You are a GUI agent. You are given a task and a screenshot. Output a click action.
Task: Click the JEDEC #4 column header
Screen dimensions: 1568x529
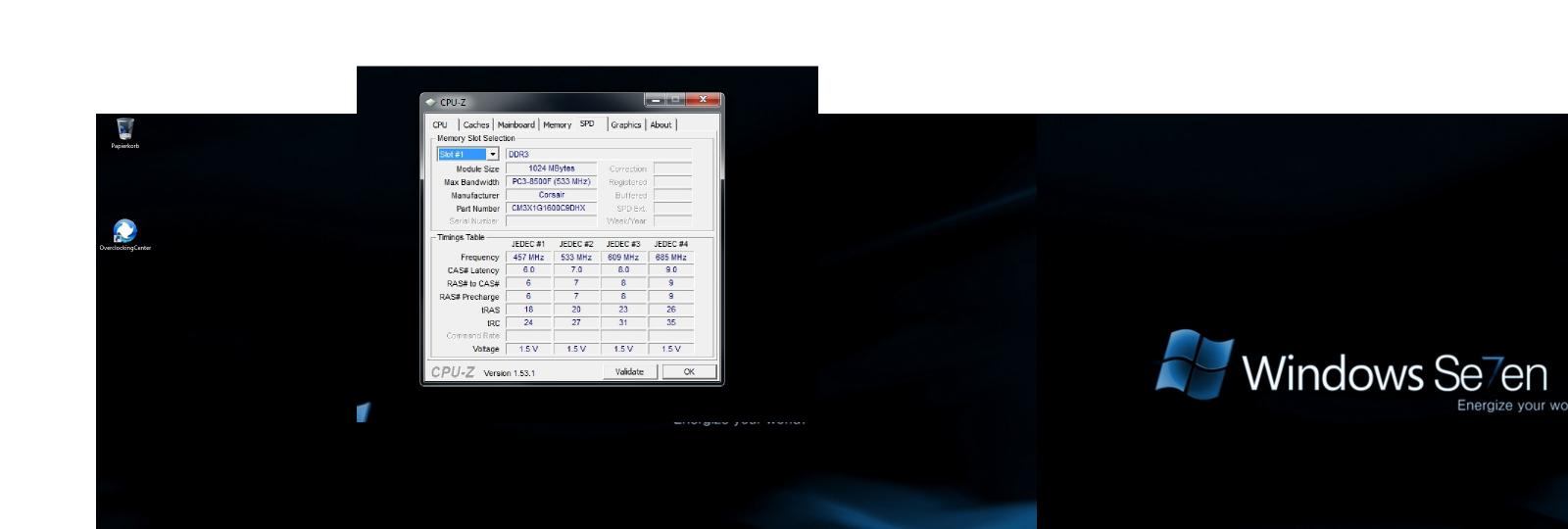[x=671, y=244]
